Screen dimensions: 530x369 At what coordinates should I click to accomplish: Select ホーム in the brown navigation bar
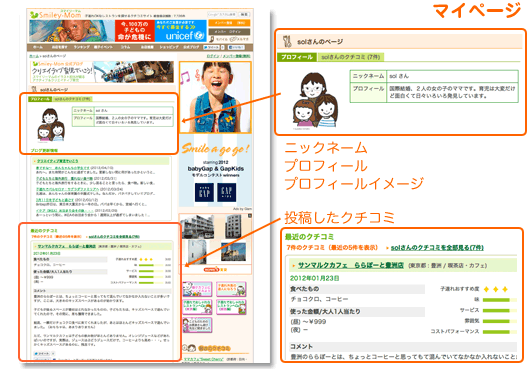pyautogui.click(x=38, y=47)
